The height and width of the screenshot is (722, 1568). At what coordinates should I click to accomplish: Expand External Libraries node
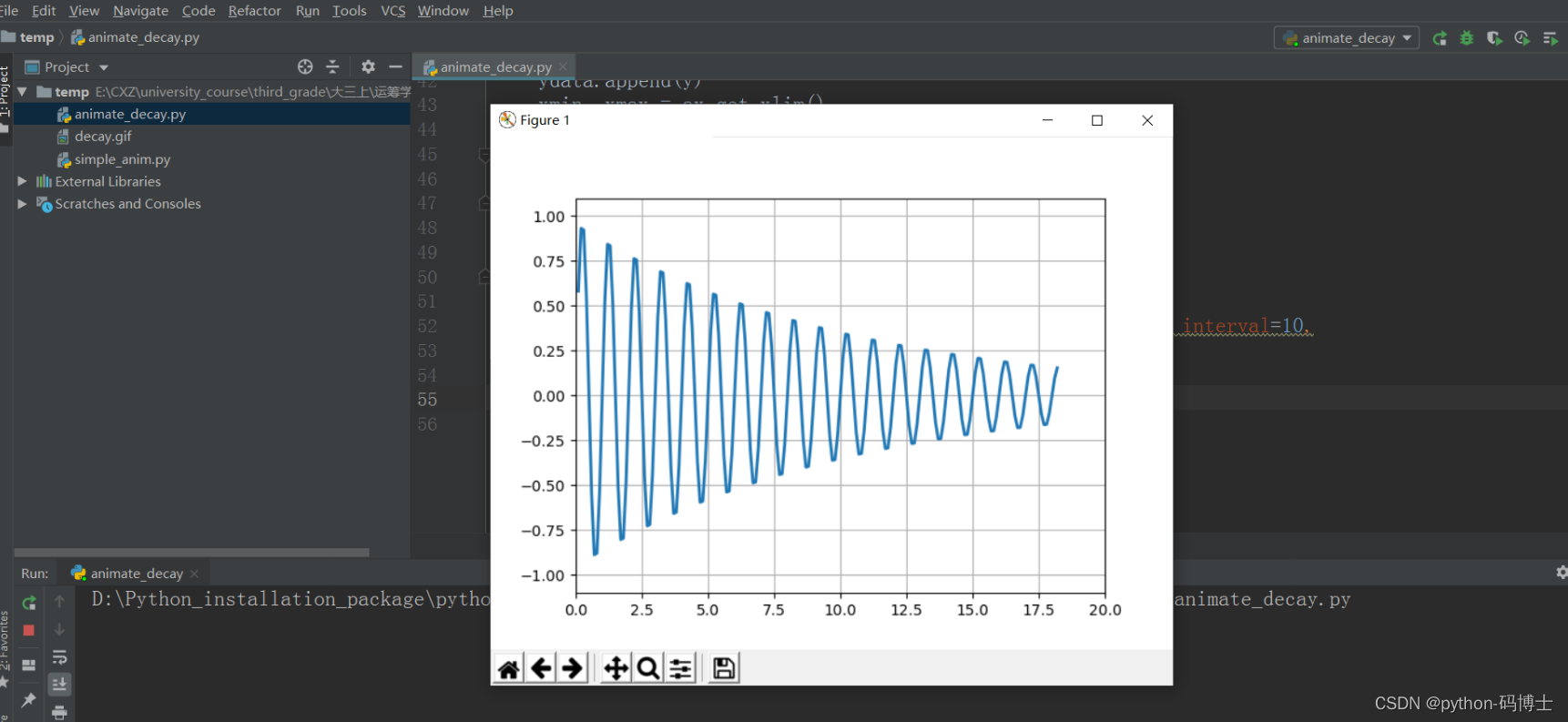pos(22,181)
